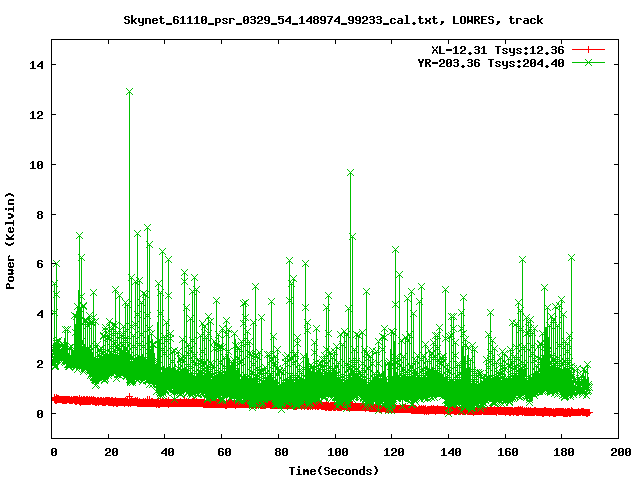Click the x-axis tick label 180
The image size is (640, 480).
[564, 452]
